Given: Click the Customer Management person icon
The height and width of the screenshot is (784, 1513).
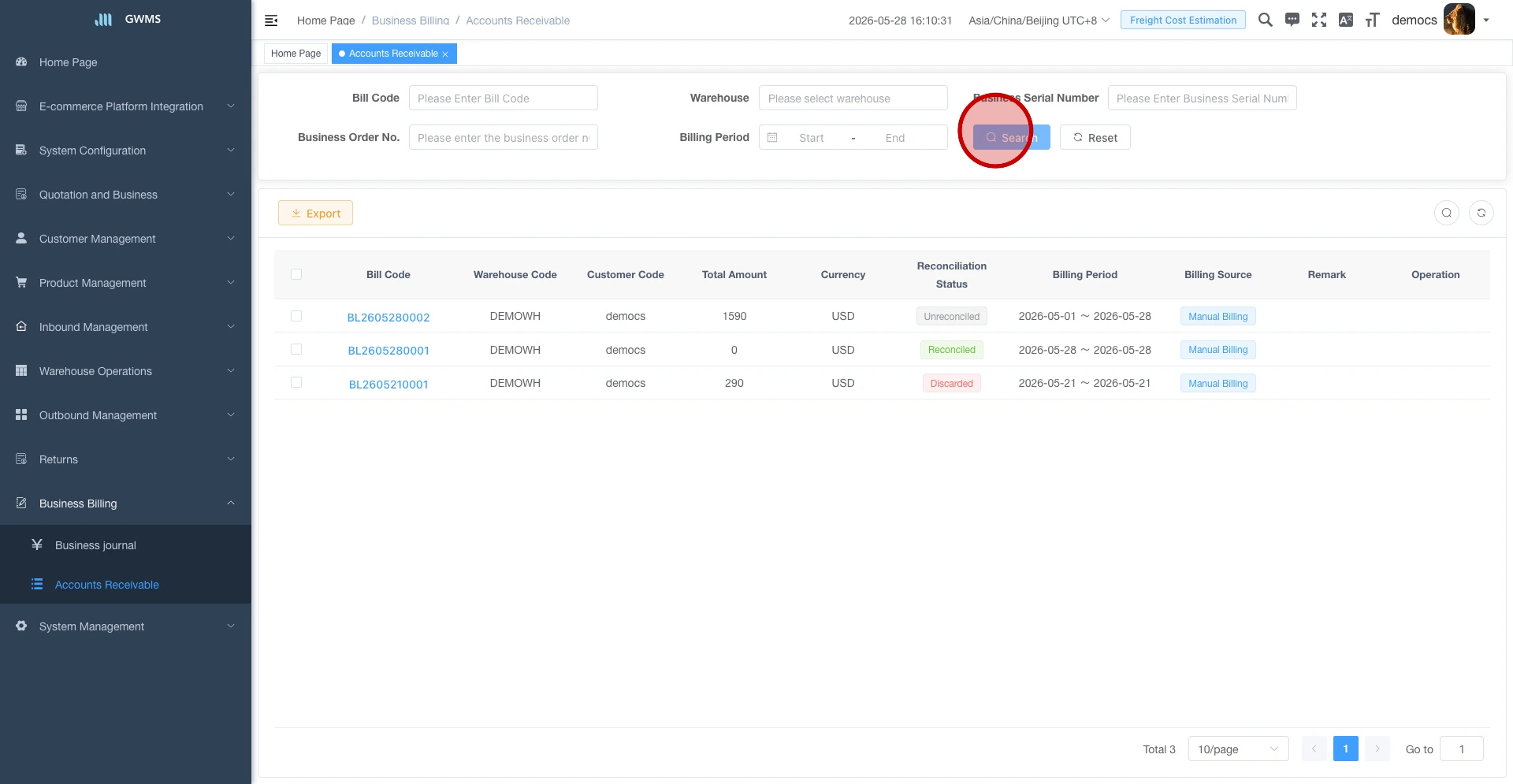Looking at the screenshot, I should pos(21,238).
